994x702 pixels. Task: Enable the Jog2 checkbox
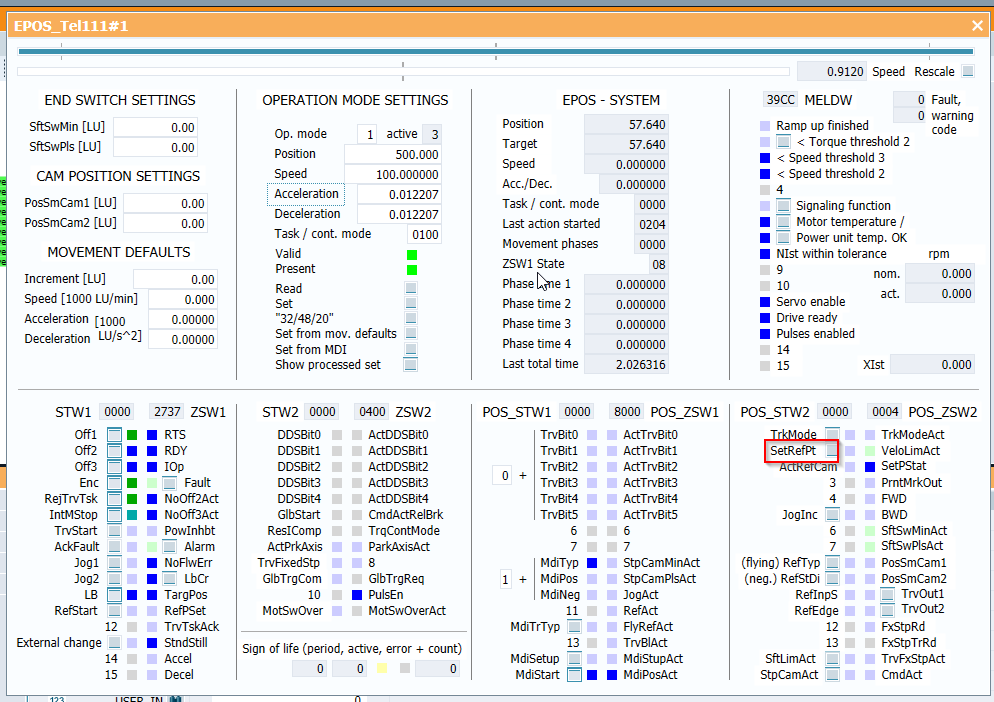114,579
